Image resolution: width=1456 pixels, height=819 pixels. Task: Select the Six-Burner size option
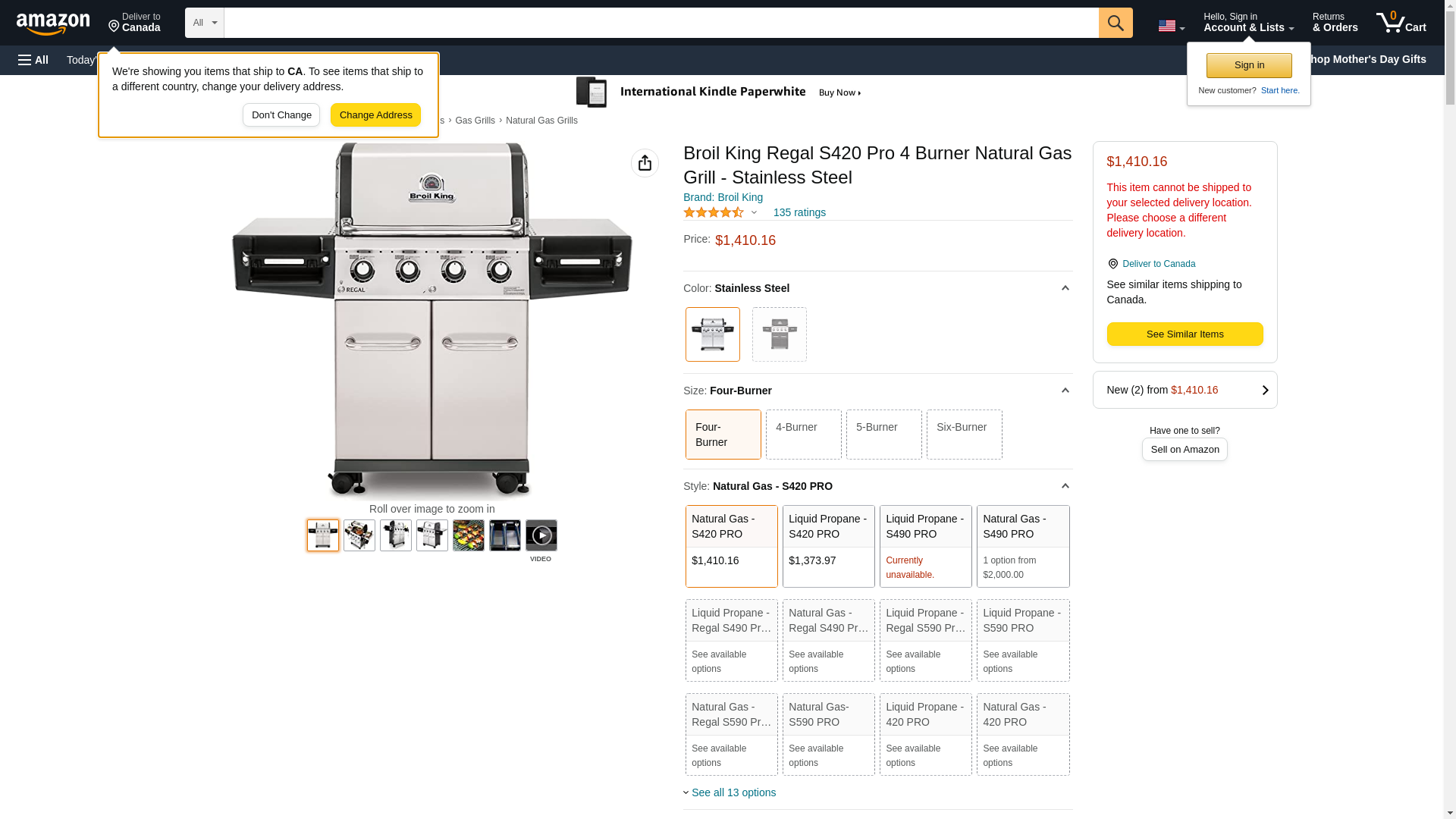click(964, 435)
